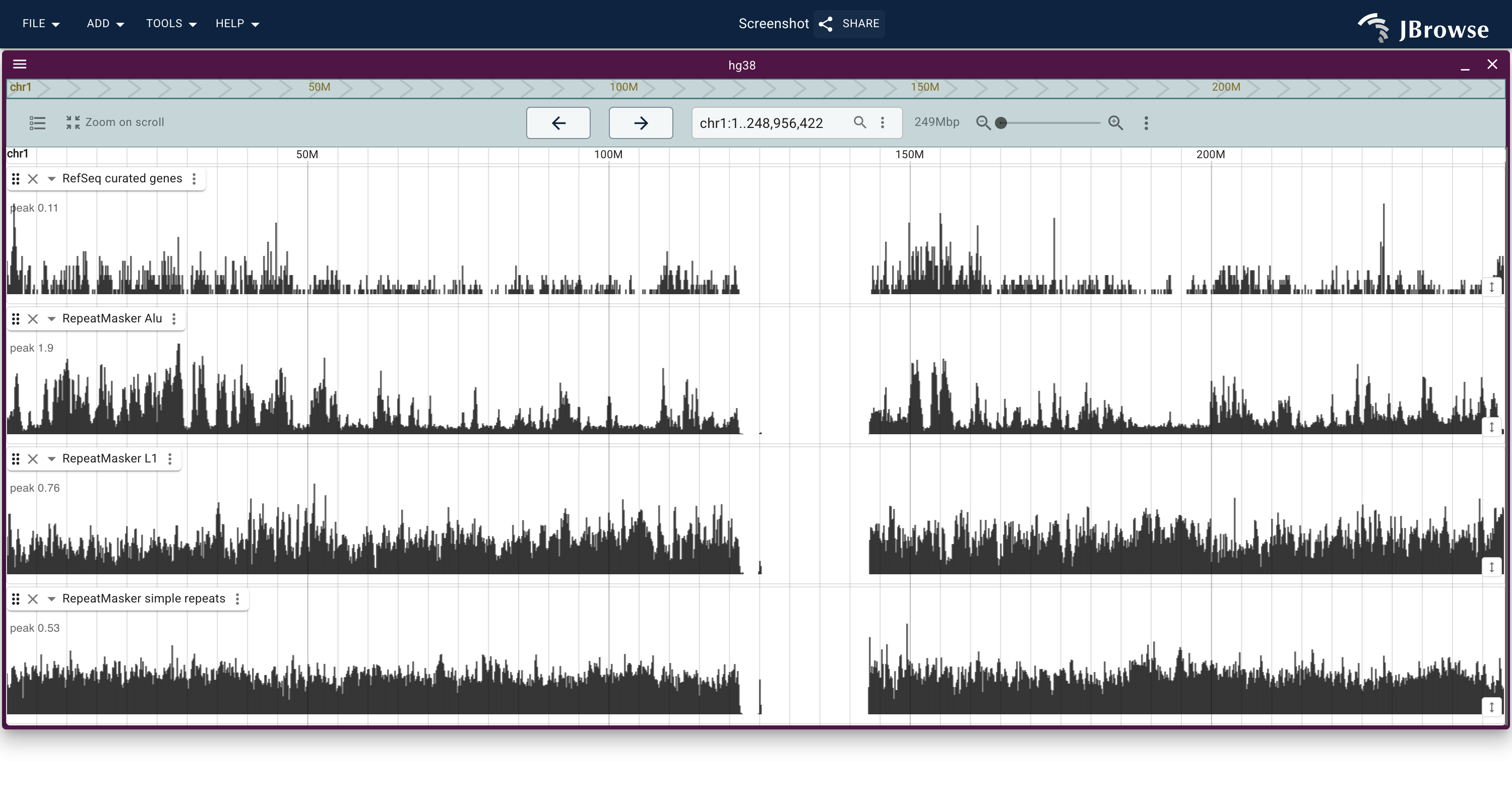Click the RepeatMasker Alu label
Viewport: 1512px width, 806px height.
coord(112,318)
